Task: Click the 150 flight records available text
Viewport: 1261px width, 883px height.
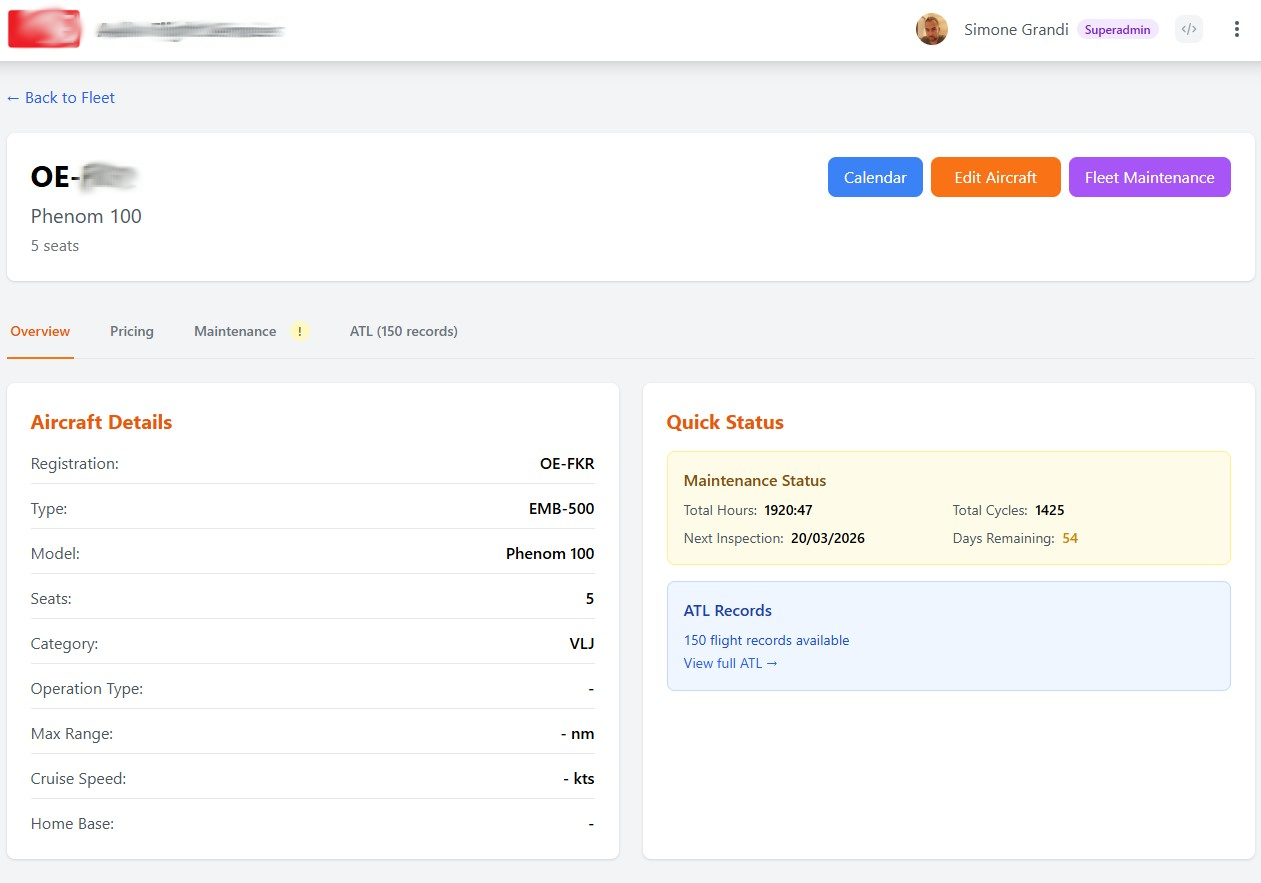Action: click(766, 640)
